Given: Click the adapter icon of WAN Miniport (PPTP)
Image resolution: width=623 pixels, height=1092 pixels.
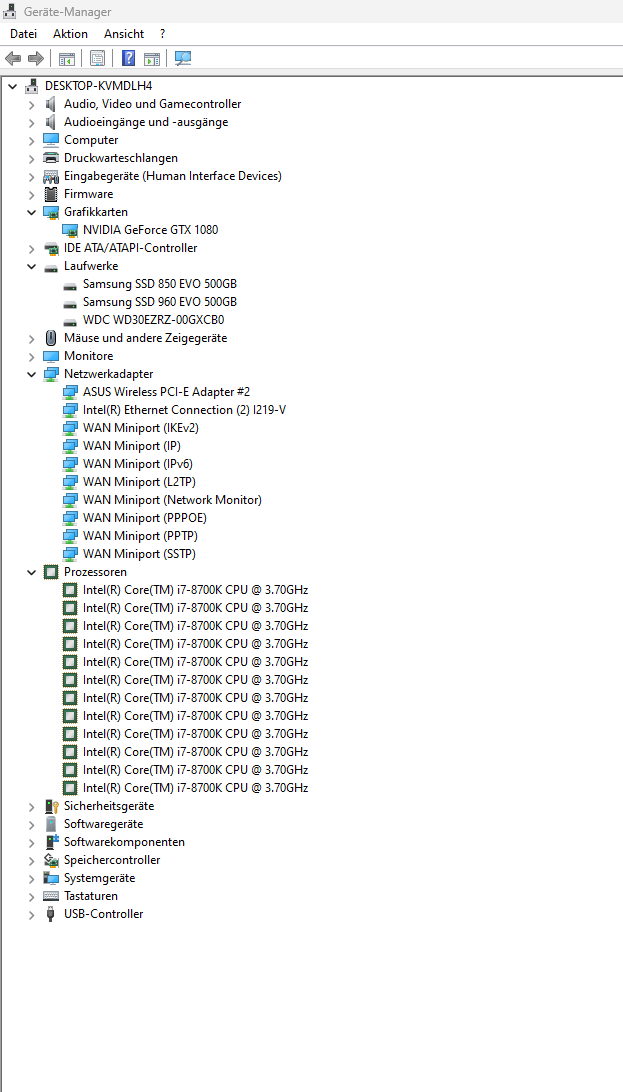Looking at the screenshot, I should [x=70, y=536].
